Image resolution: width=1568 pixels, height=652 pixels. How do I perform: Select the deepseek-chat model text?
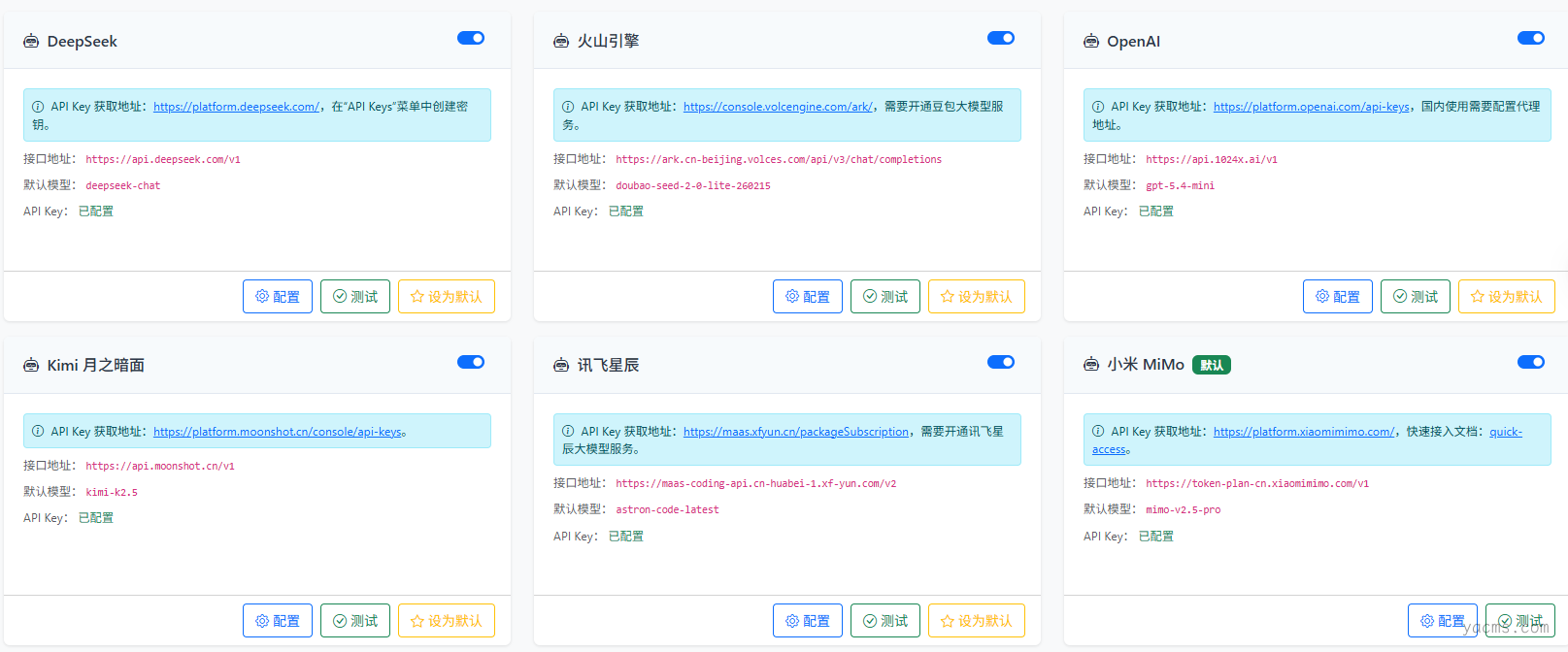tap(123, 185)
